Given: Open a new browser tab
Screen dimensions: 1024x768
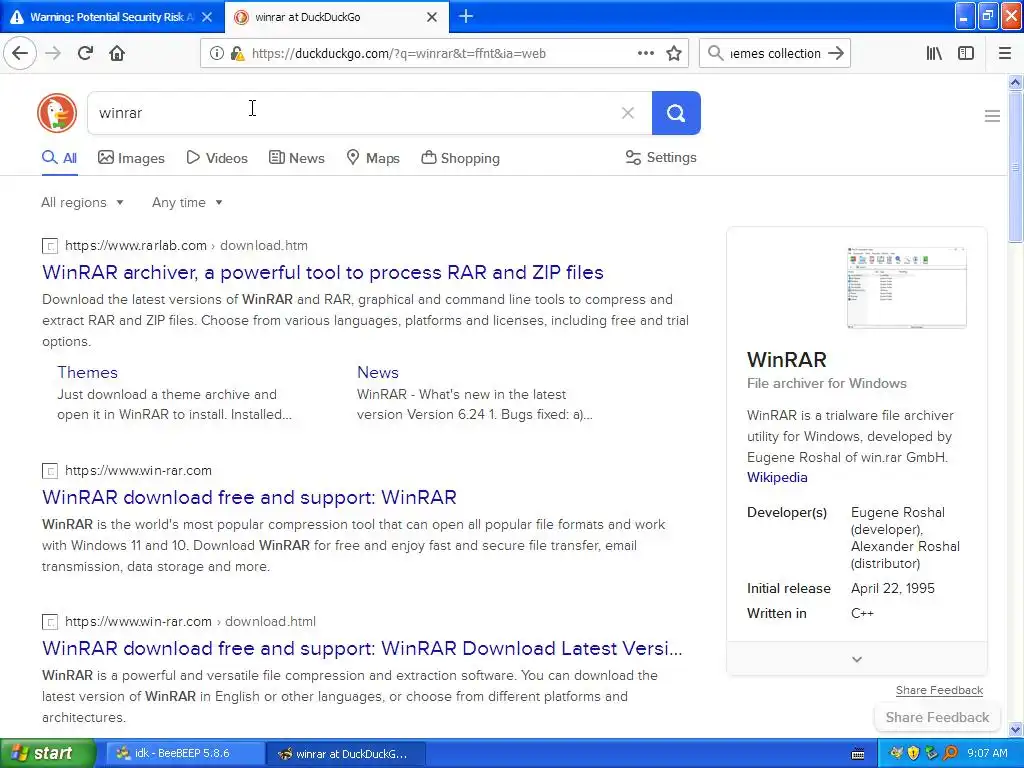Looking at the screenshot, I should [x=466, y=16].
